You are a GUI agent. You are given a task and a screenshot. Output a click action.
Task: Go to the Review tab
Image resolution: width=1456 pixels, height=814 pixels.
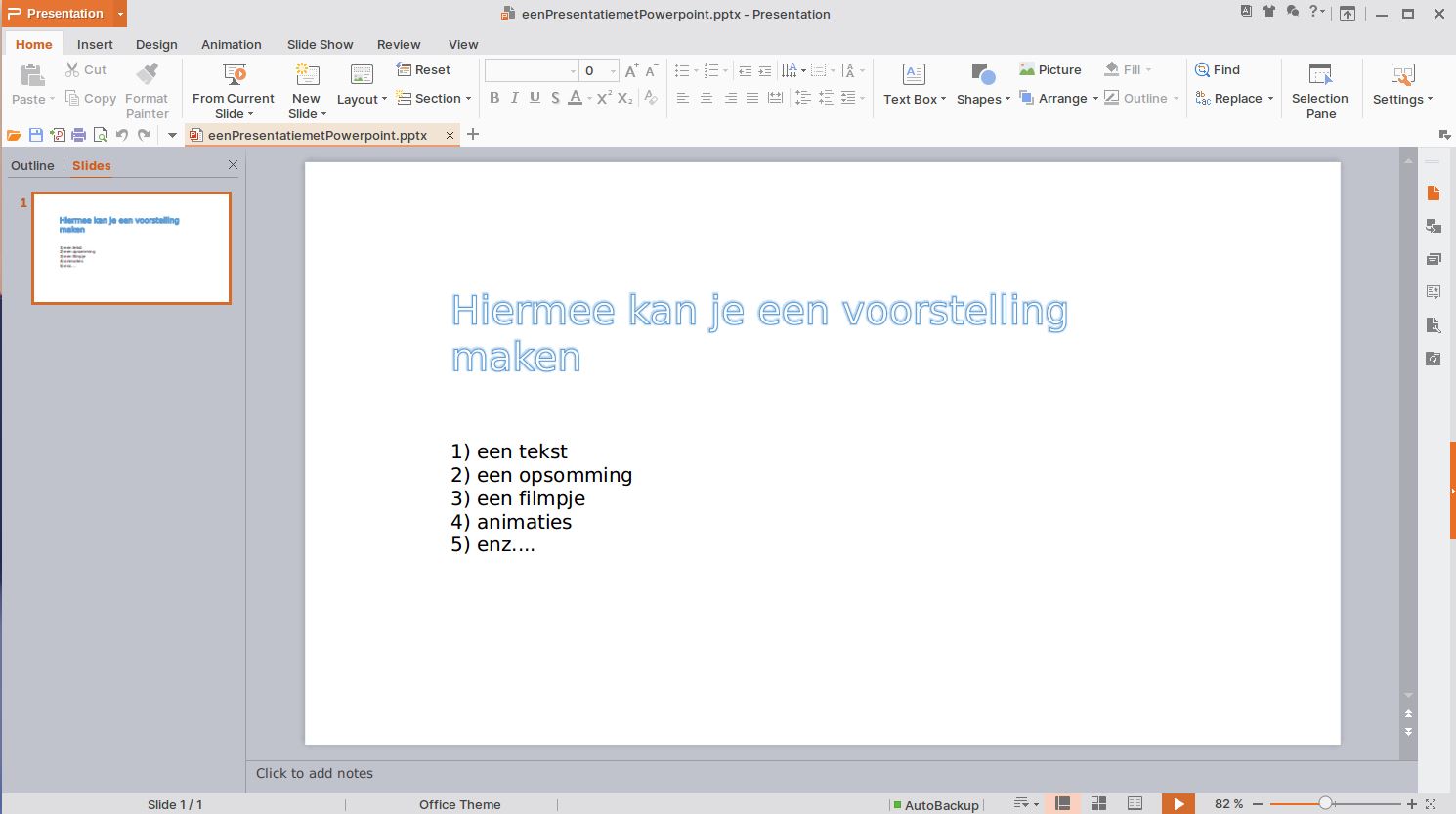399,44
